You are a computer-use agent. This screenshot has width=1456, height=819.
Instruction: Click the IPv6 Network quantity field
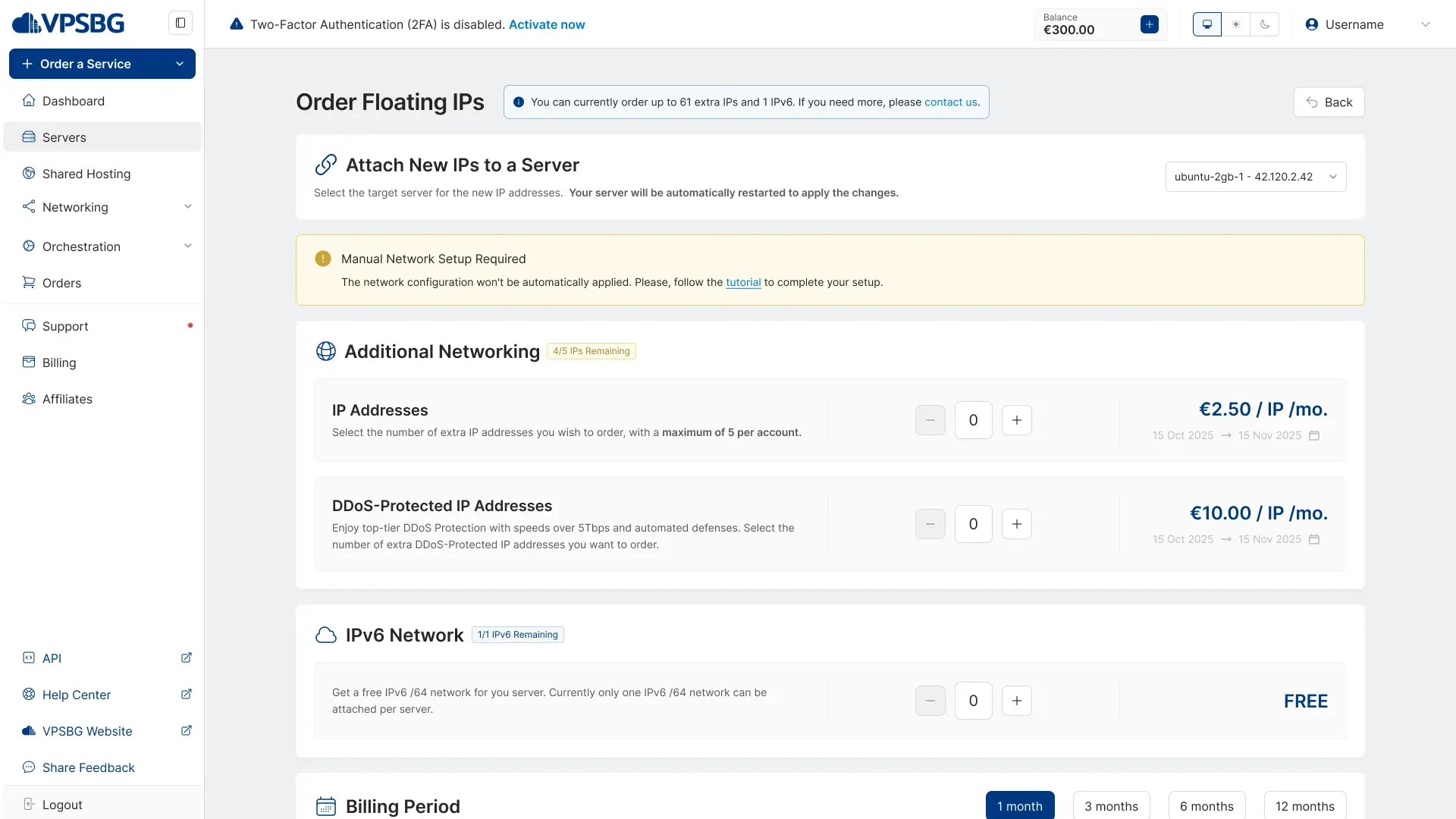(x=973, y=701)
